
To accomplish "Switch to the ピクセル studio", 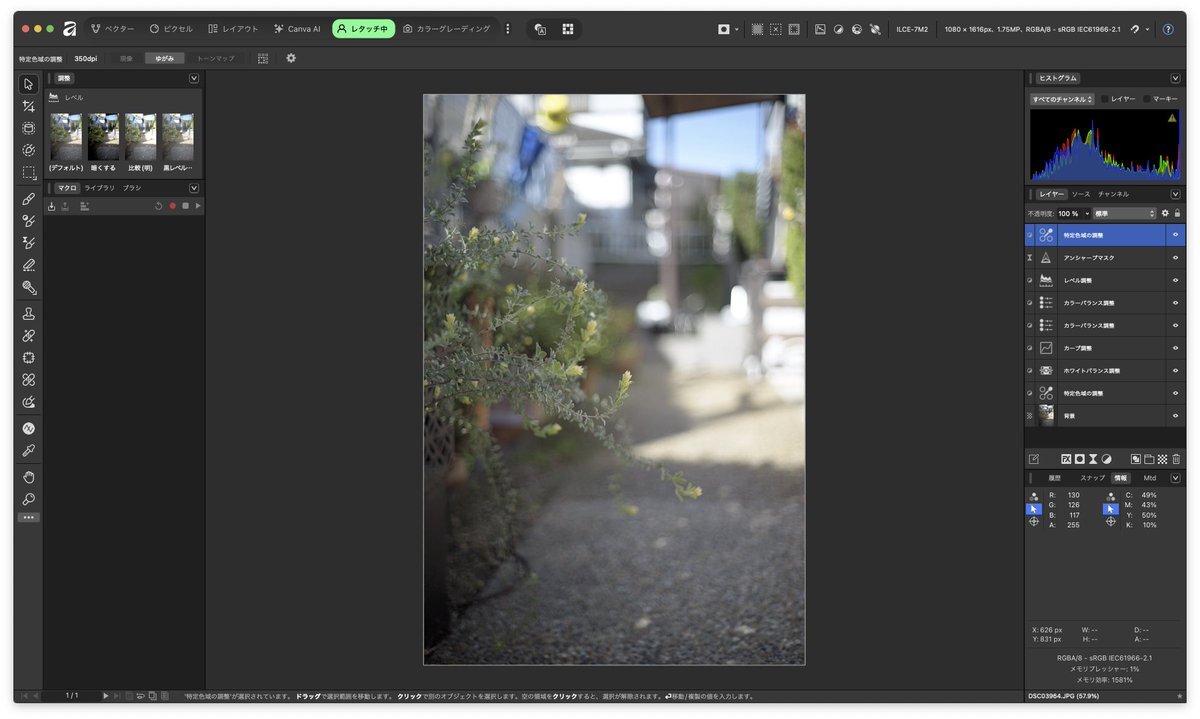I will click(171, 29).
